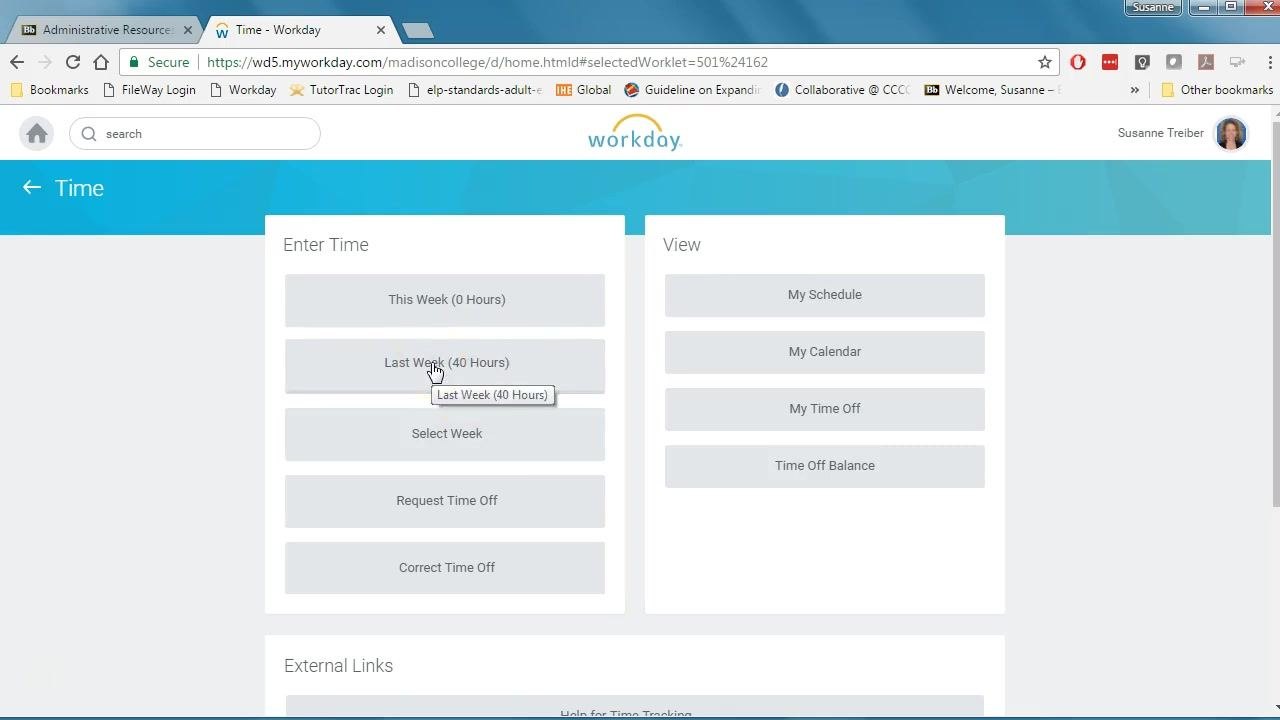Click the Adobe Acrobat PDF extension icon
The image size is (1280, 720).
coord(1206,62)
